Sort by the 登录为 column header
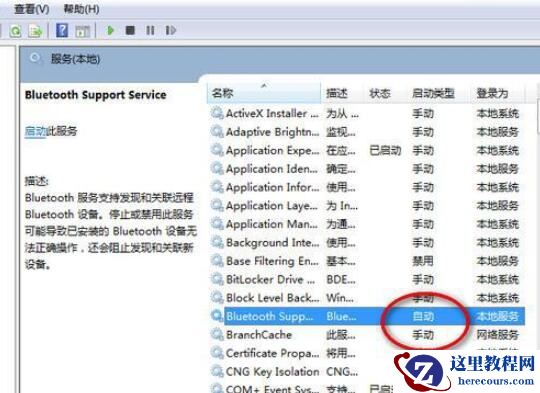Screen dimensions: 540x393 click(x=498, y=93)
